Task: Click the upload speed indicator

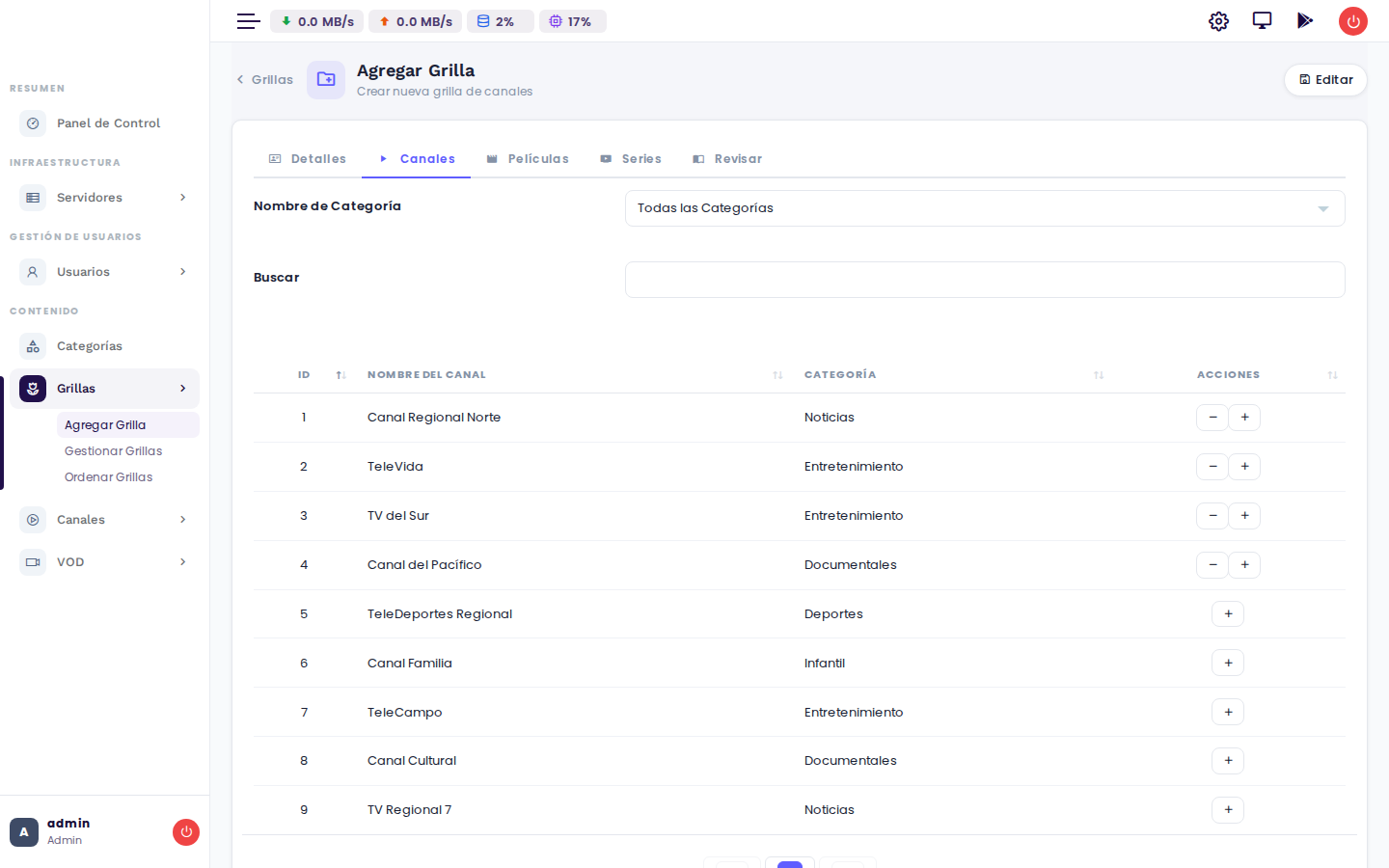Action: pyautogui.click(x=415, y=21)
